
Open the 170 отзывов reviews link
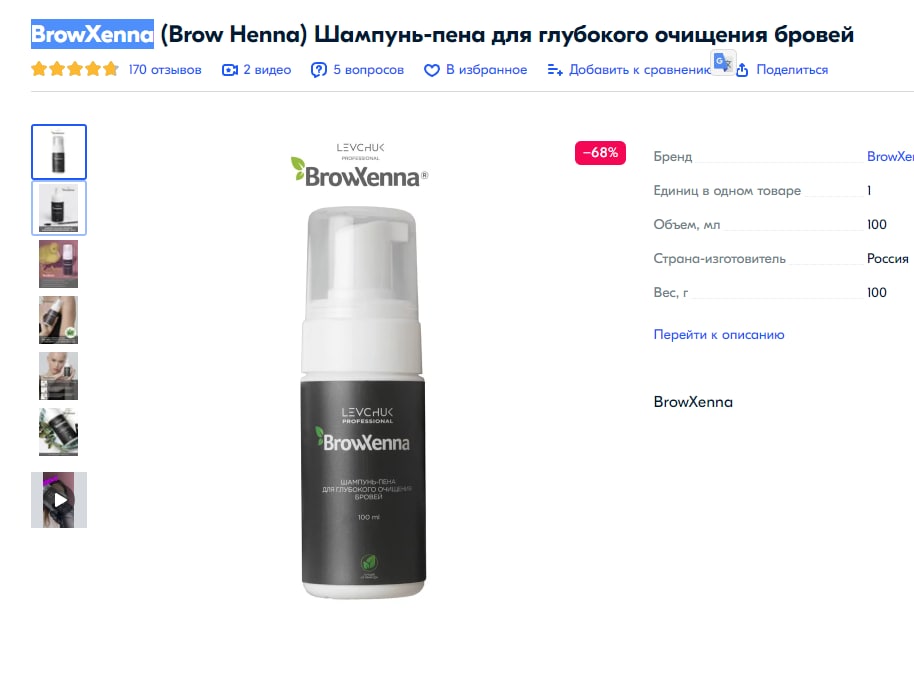pos(165,69)
